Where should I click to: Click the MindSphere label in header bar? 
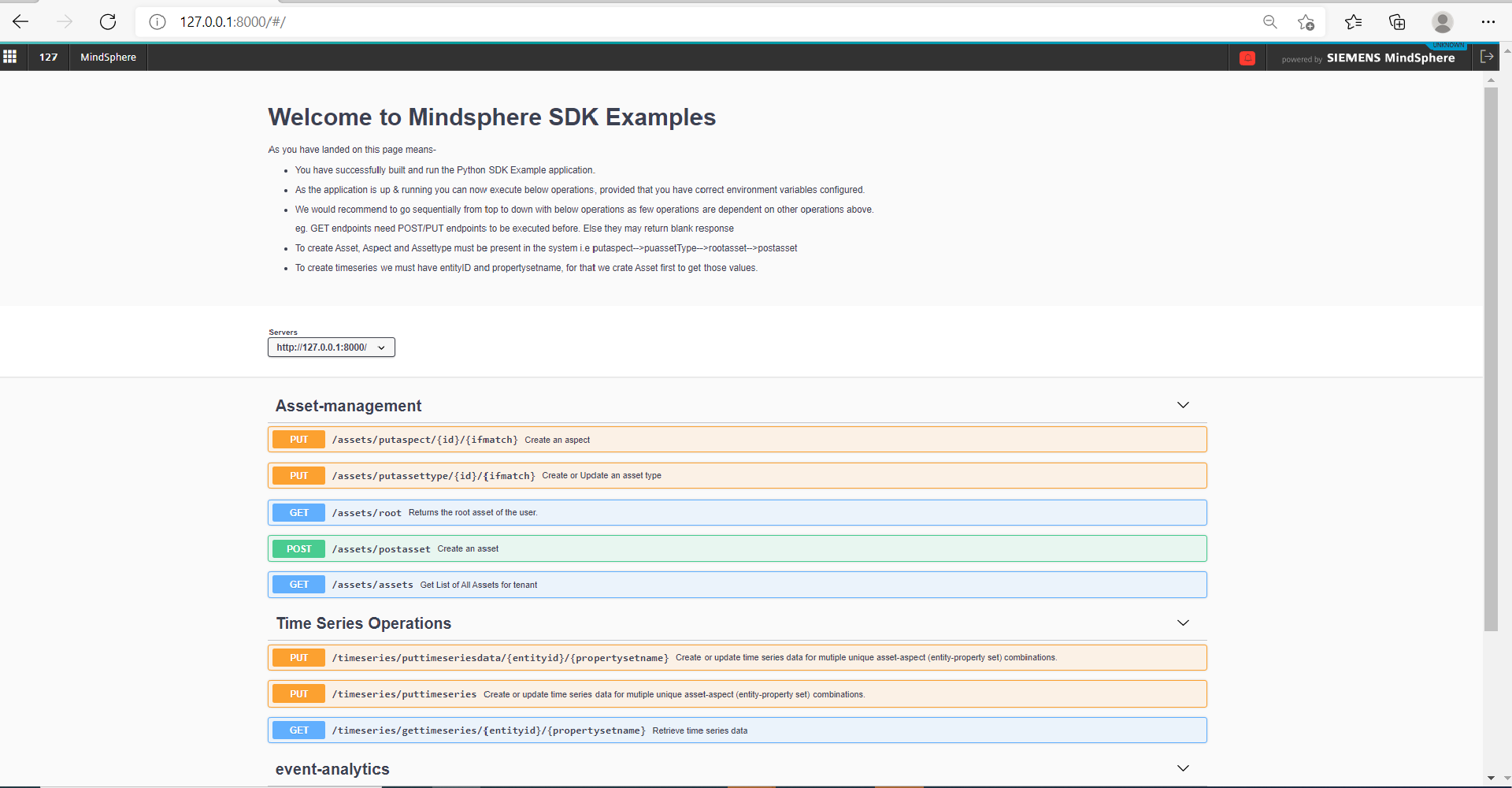[x=108, y=58]
